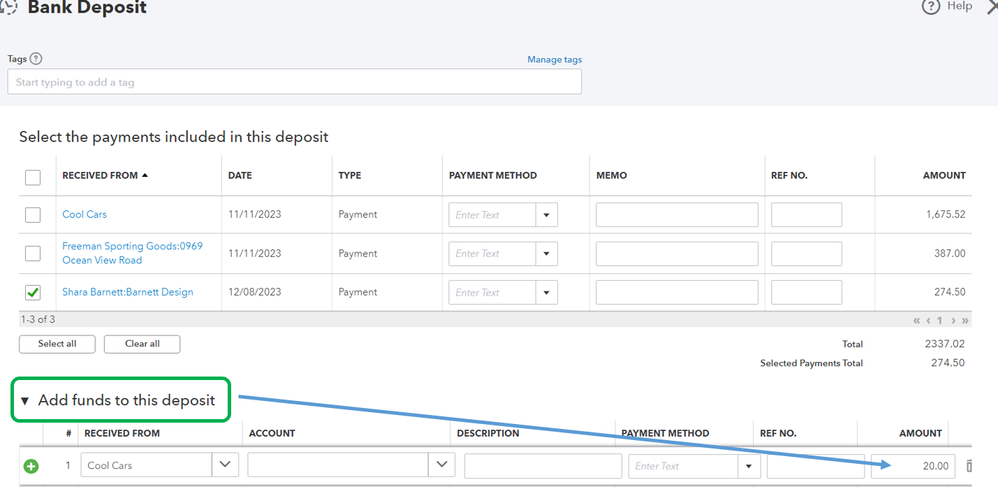Screen dimensions: 998x487
Task: Select the 387.00 amount cell
Action: pyautogui.click(x=951, y=253)
